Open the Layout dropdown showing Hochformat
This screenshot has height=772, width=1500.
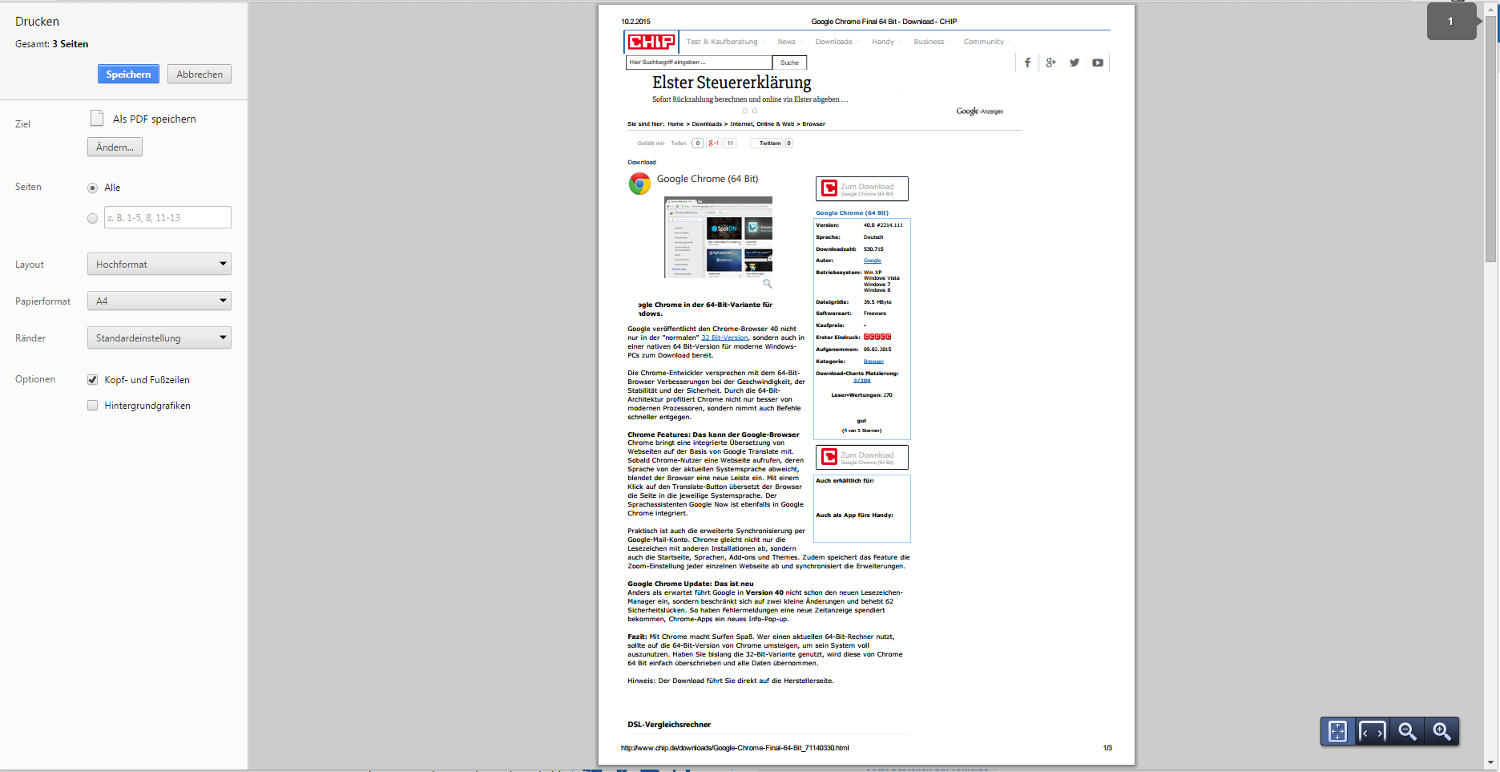[x=159, y=265]
